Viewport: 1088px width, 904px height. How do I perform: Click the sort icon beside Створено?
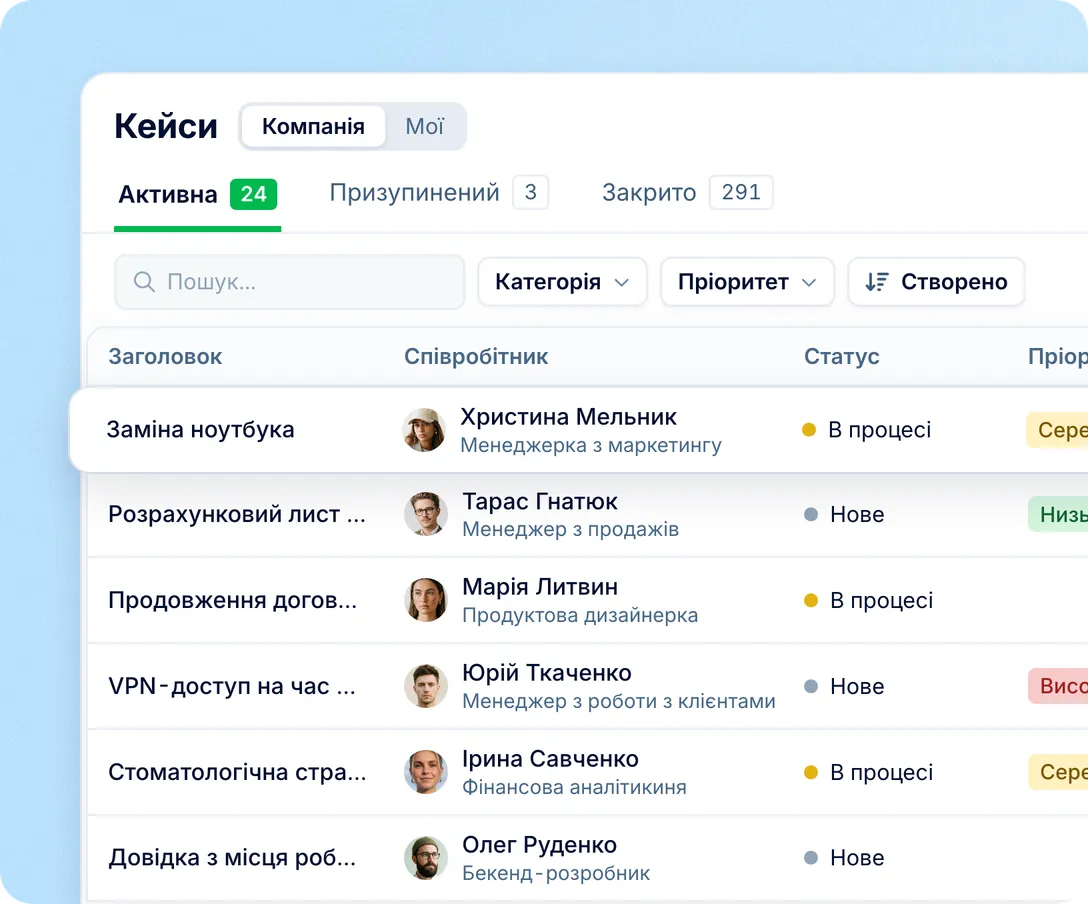pyautogui.click(x=876, y=282)
